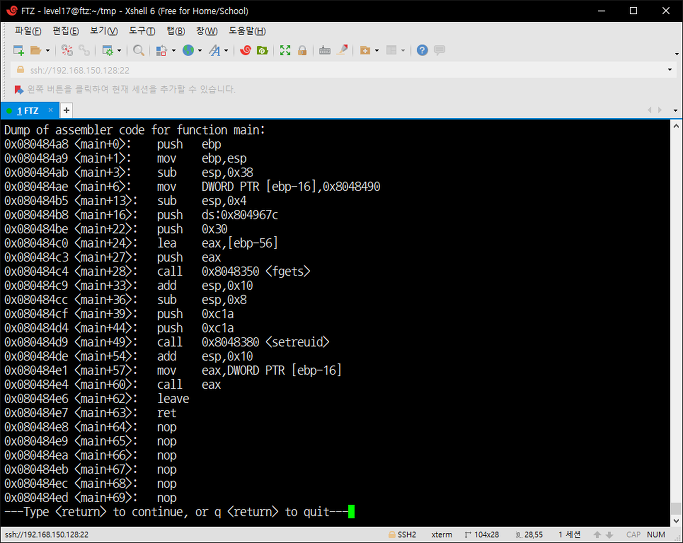
Task: Click terminal scrollbar down arrow
Action: [x=676, y=521]
